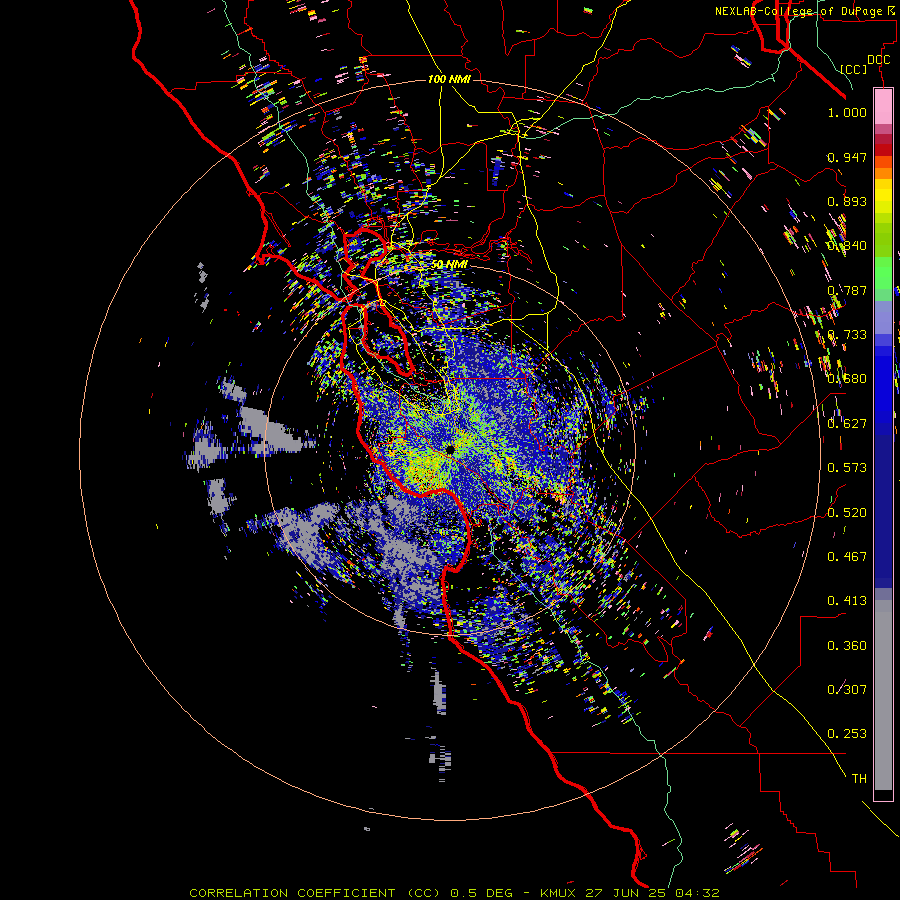Click the 0.893 scale value
Image resolution: width=900 pixels, height=900 pixels.
847,201
